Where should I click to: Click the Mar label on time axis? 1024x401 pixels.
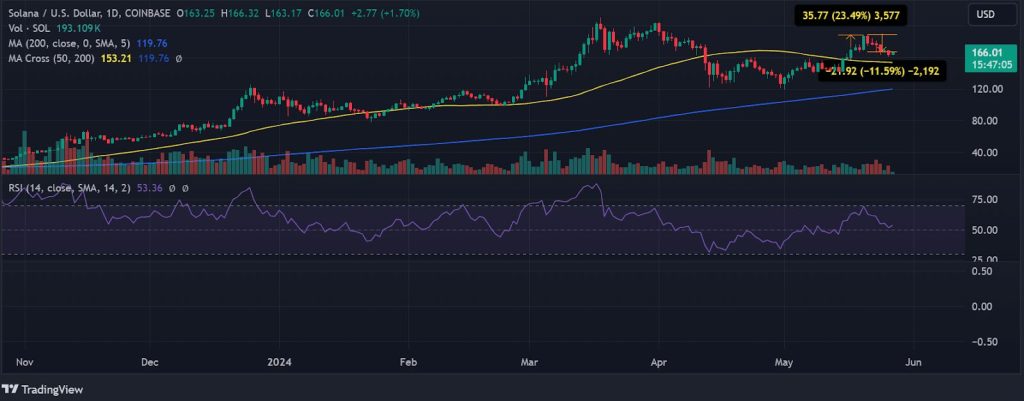(528, 361)
